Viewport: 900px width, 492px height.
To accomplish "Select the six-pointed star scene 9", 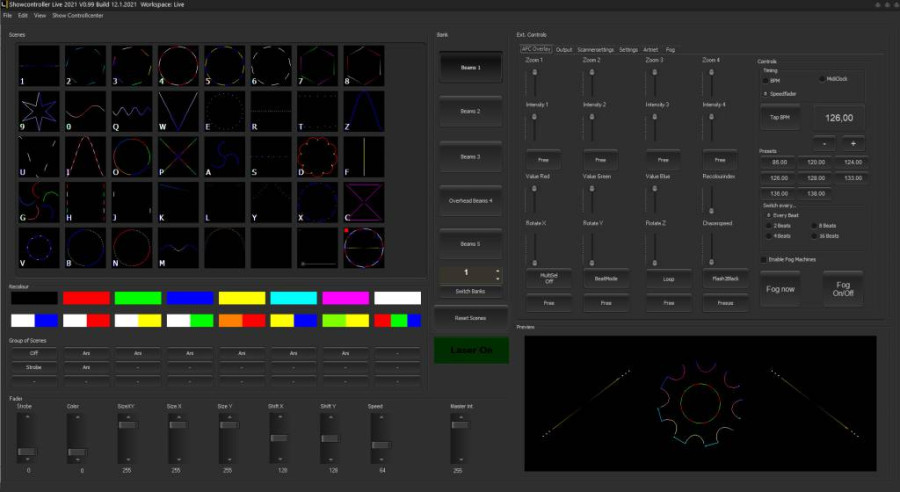I will click(x=38, y=112).
